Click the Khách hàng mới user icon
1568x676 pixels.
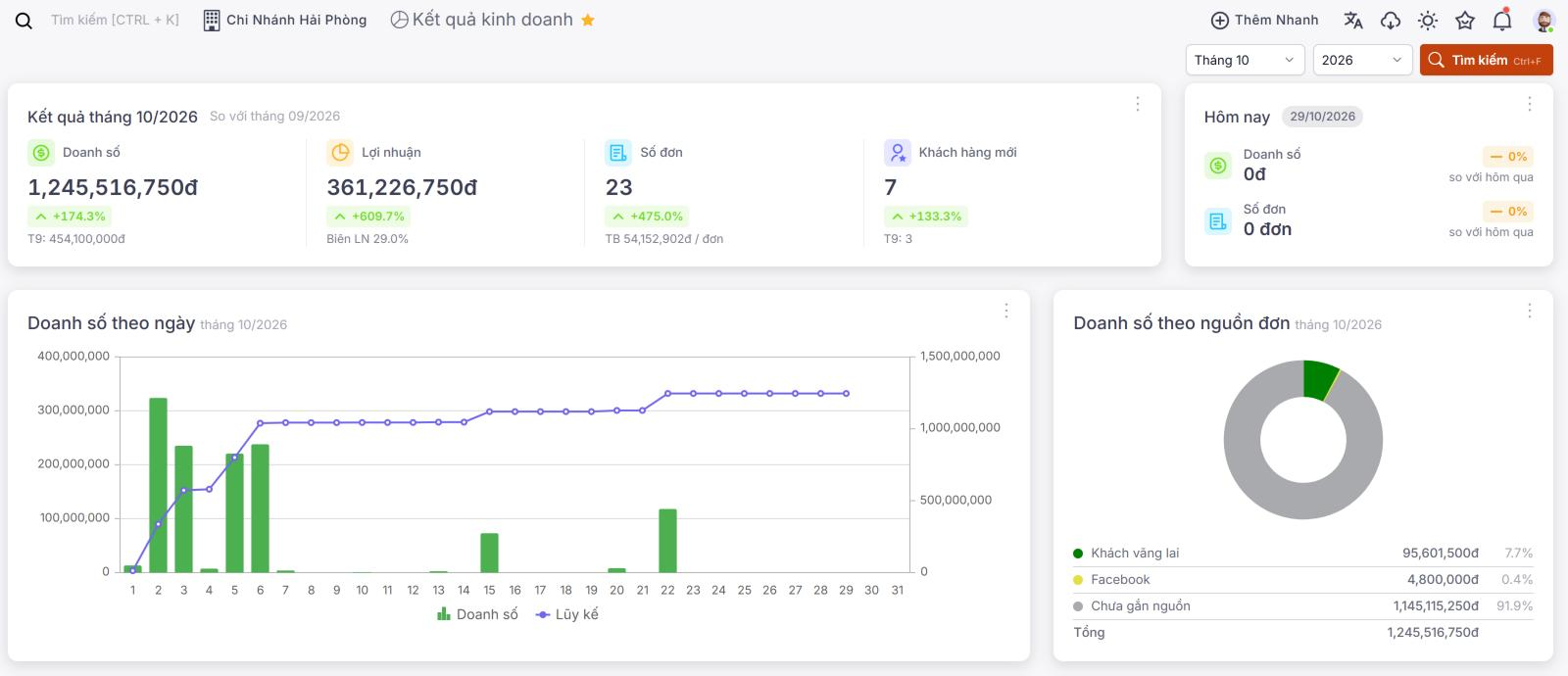(x=898, y=153)
